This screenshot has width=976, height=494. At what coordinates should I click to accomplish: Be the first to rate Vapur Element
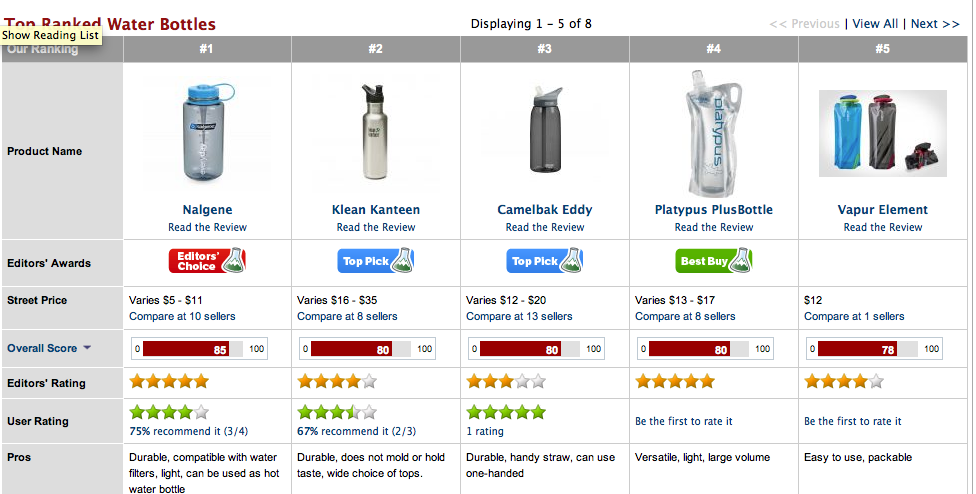coord(853,421)
